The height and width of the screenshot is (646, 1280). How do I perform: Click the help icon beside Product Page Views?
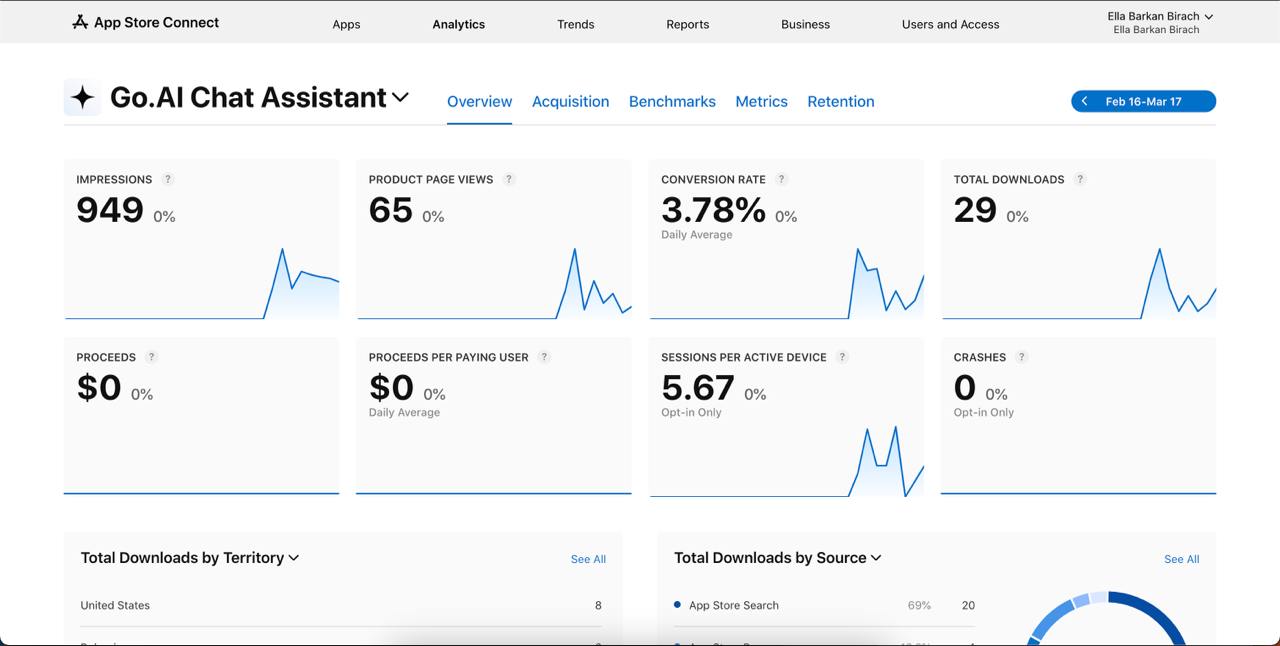[x=509, y=179]
